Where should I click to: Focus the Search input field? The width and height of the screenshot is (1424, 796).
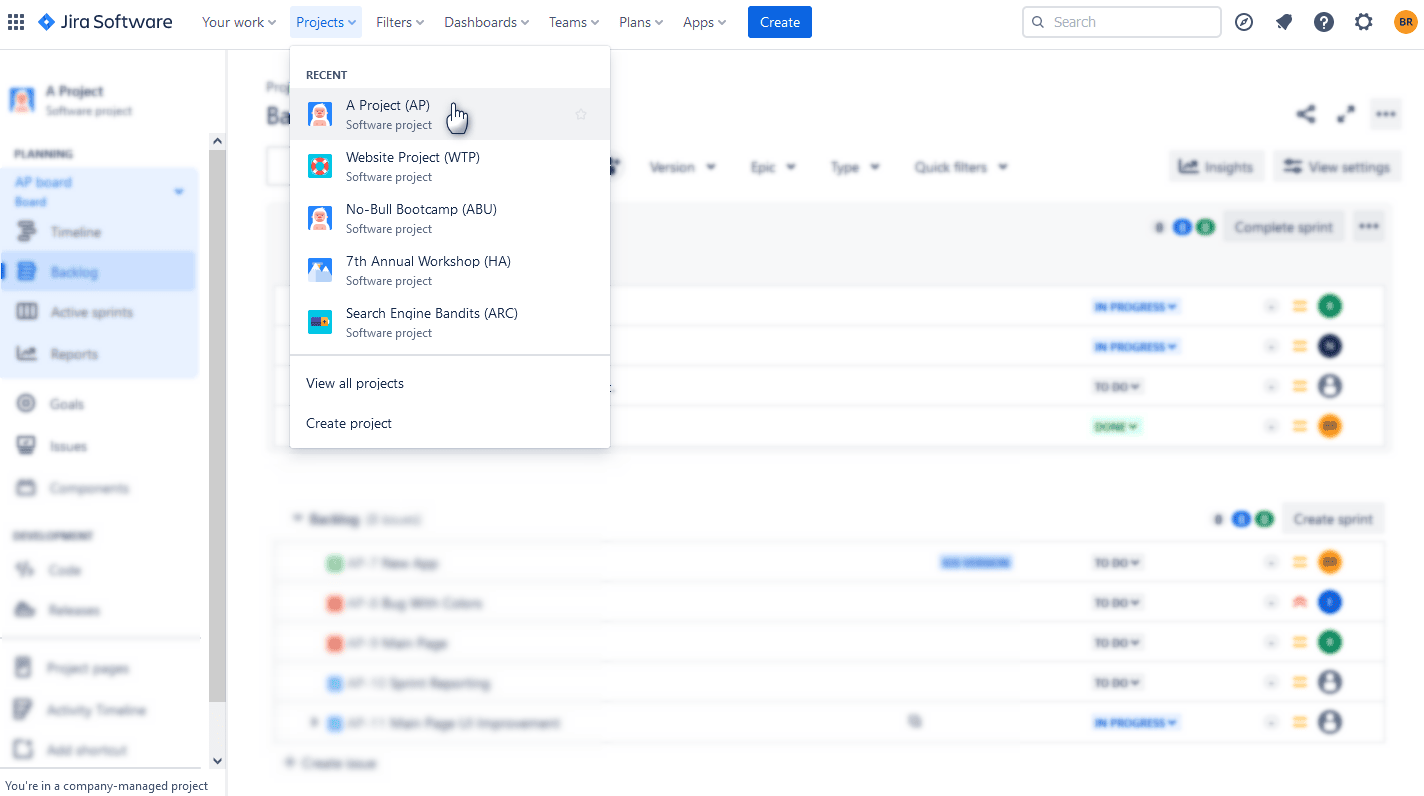pyautogui.click(x=1122, y=22)
